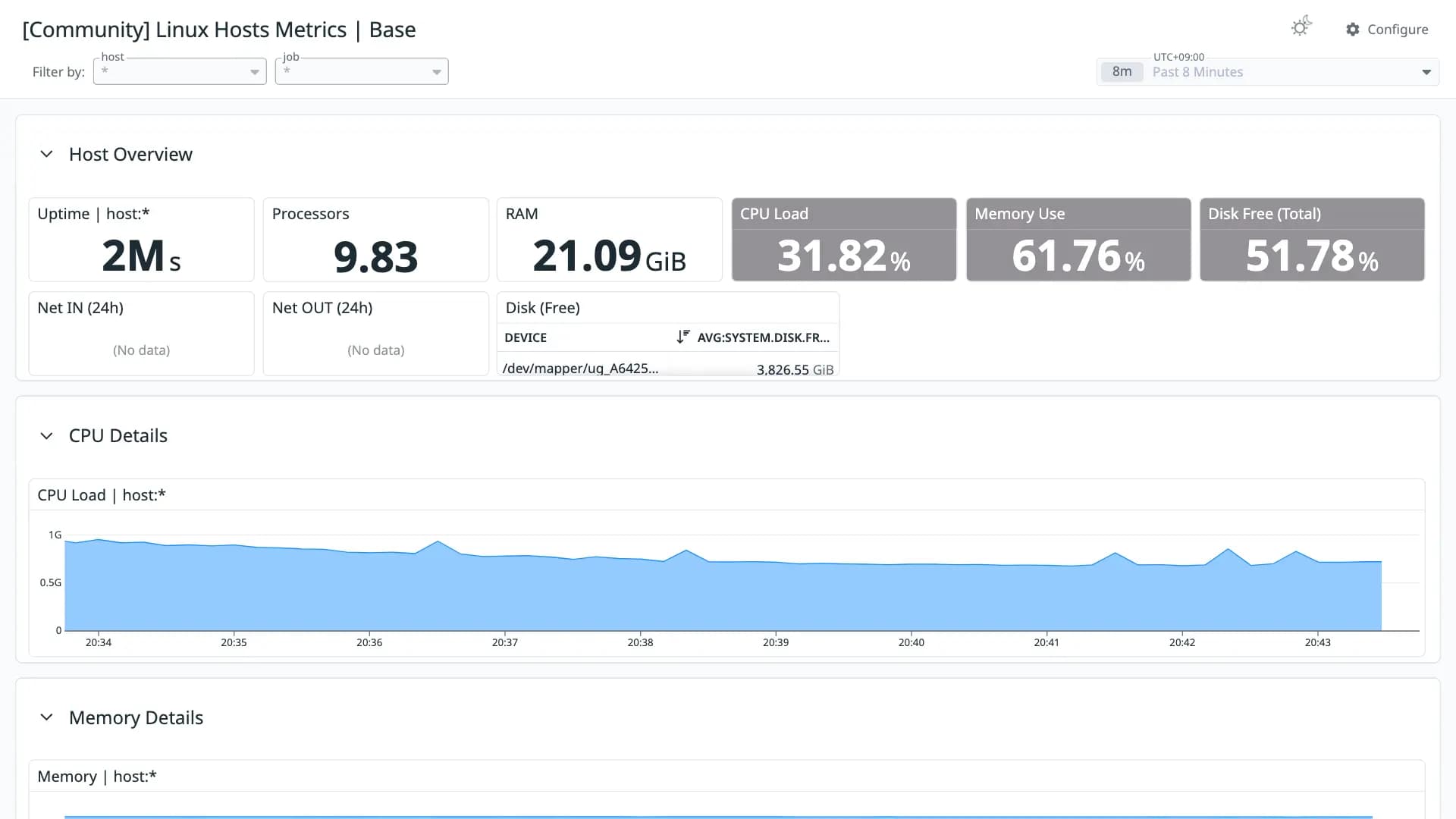Open the Past 8 Minutes time range dropdown
The image size is (1456, 819).
click(1268, 72)
